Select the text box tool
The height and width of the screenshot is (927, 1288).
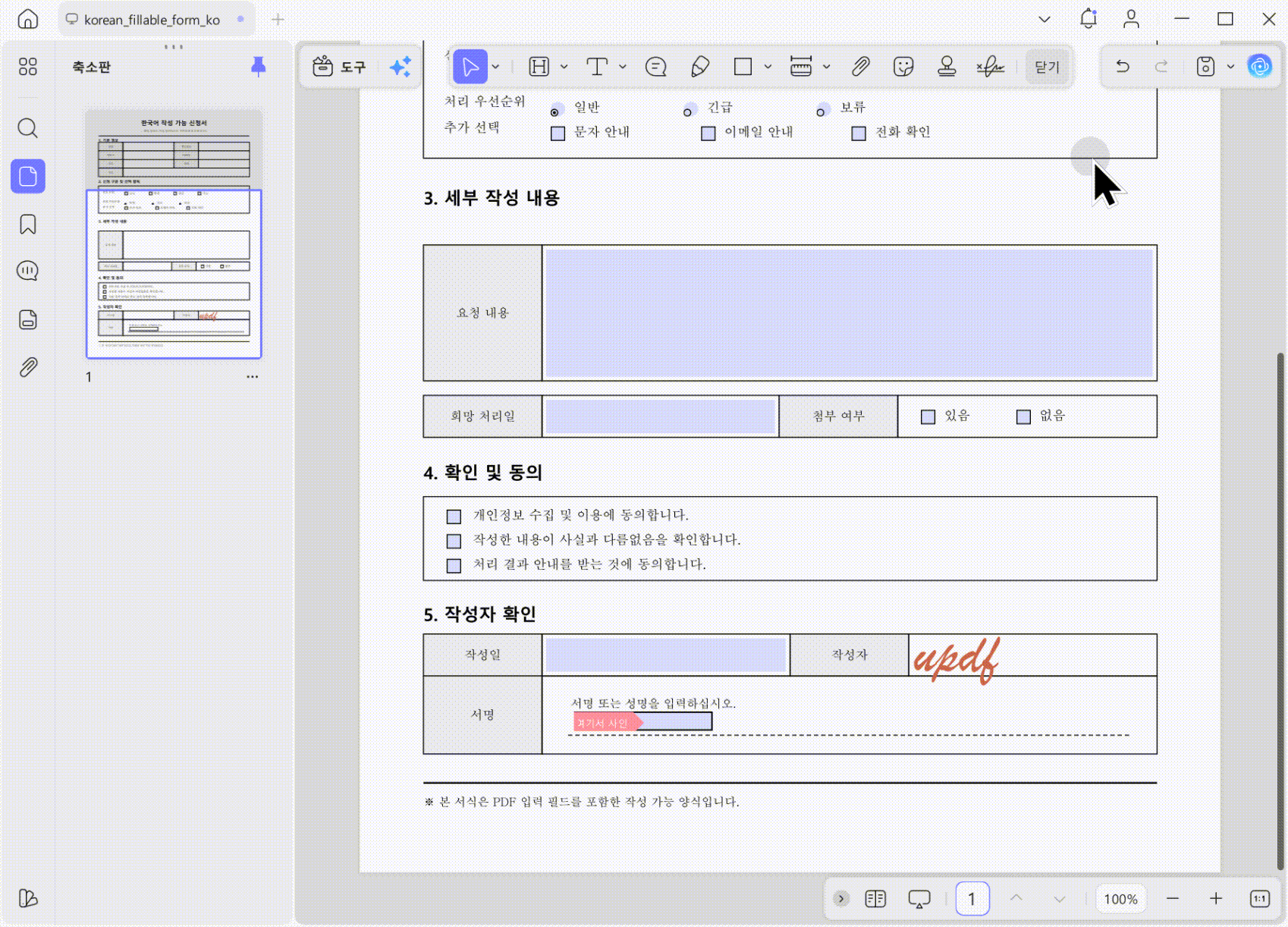[x=597, y=67]
